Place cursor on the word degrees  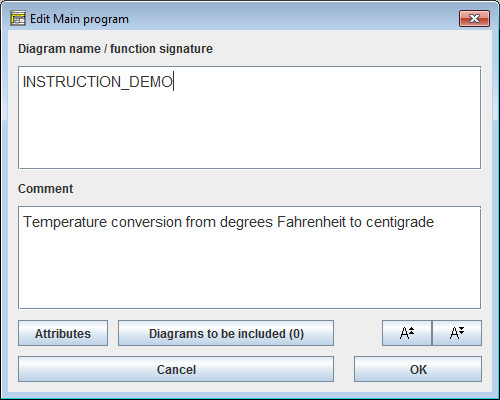point(247,223)
